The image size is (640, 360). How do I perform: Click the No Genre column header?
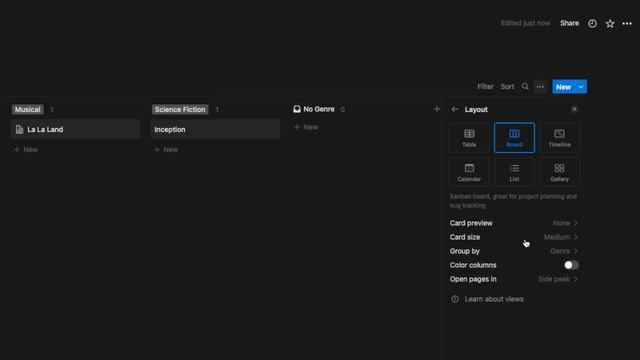[x=319, y=109]
